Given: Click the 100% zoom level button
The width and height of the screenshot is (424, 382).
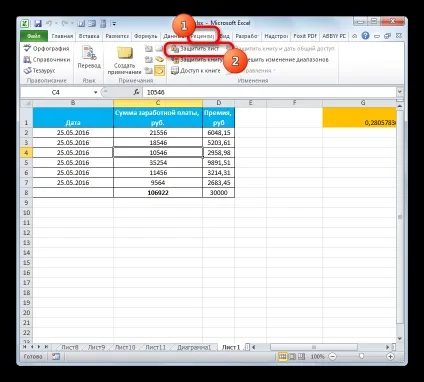Looking at the screenshot, I should pos(317,357).
